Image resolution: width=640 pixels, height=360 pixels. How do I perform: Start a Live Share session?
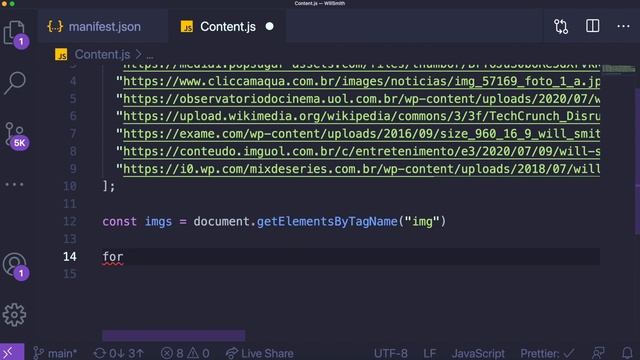coord(260,353)
